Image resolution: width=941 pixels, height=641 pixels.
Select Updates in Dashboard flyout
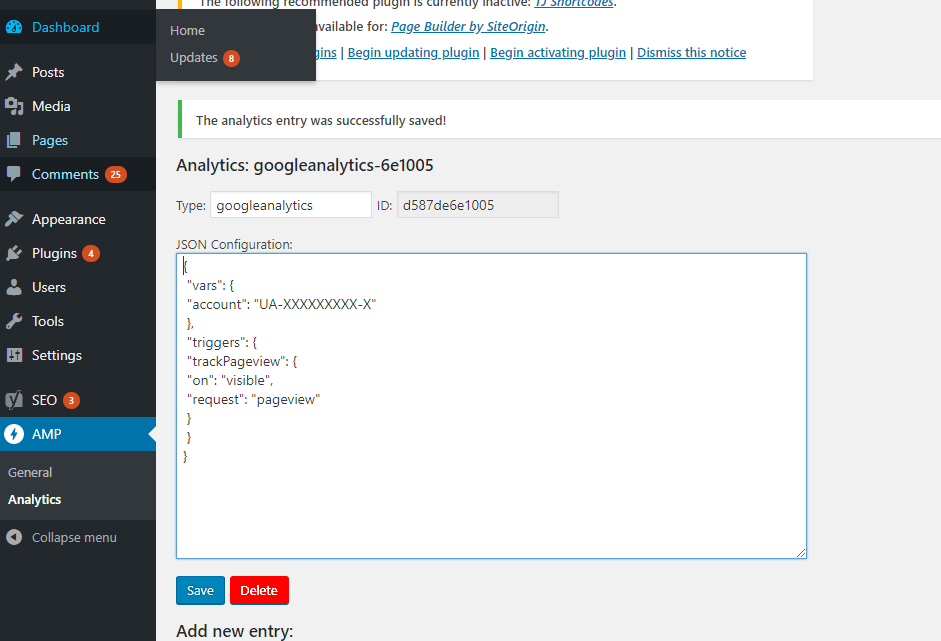click(x=194, y=58)
